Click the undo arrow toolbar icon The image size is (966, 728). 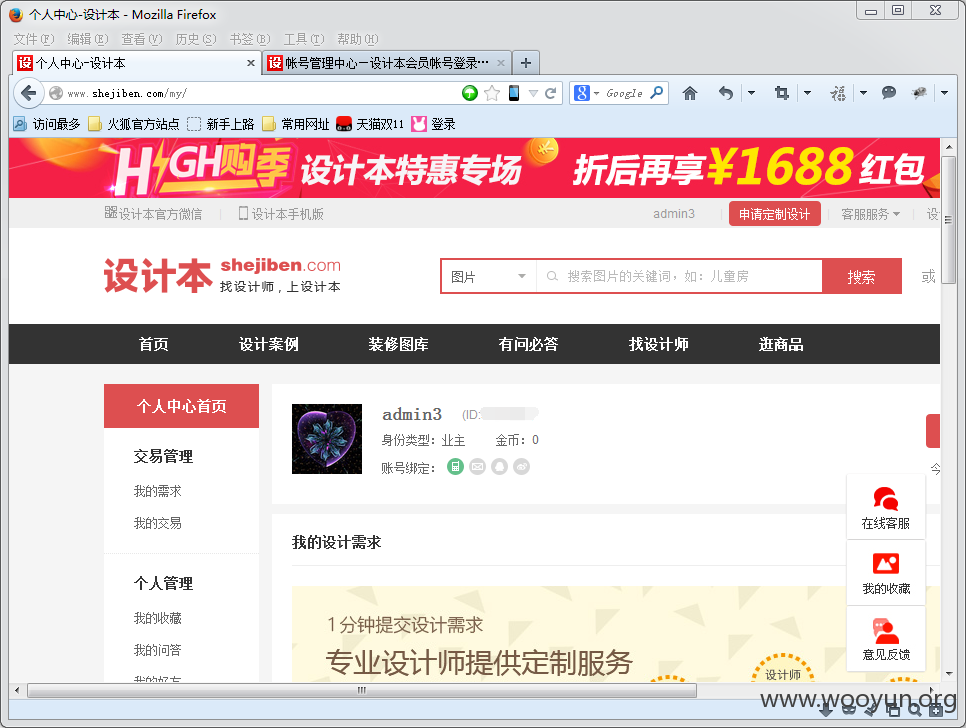click(726, 93)
